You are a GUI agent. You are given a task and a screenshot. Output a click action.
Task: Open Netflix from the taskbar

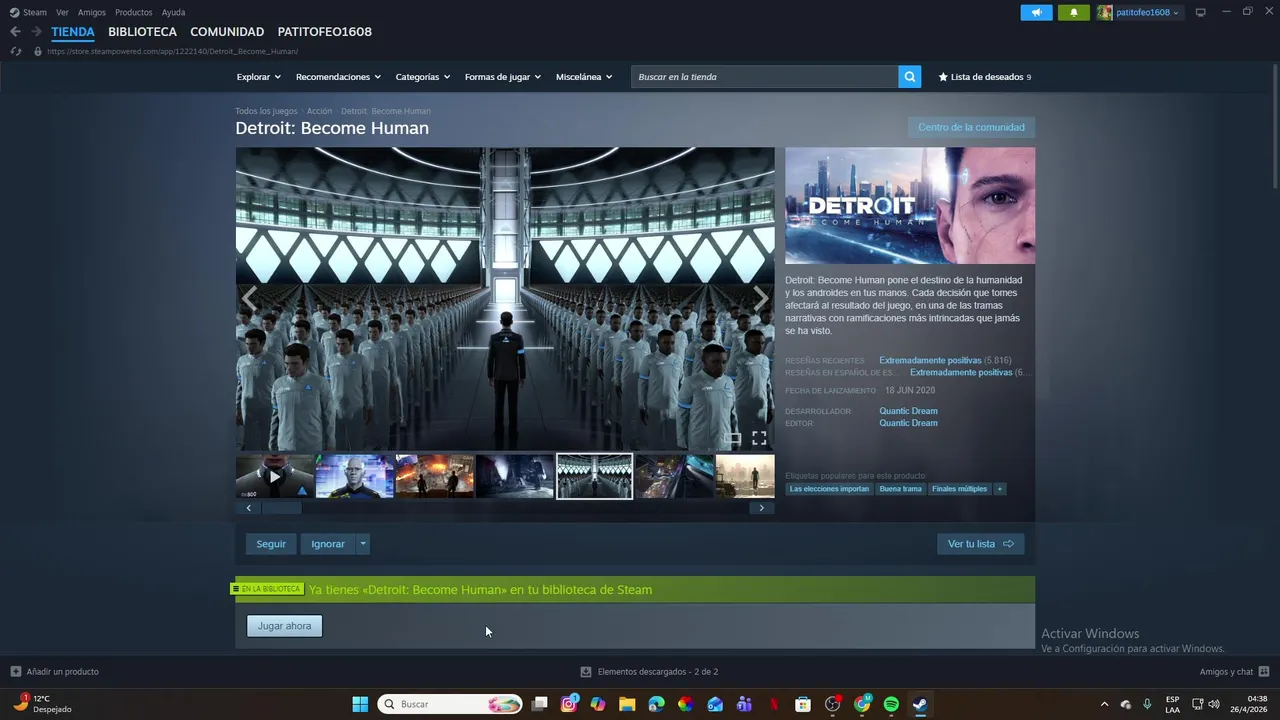click(x=773, y=704)
